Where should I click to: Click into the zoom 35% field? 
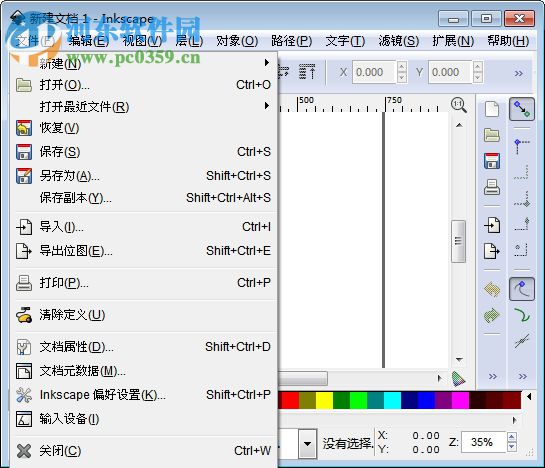(x=483, y=442)
